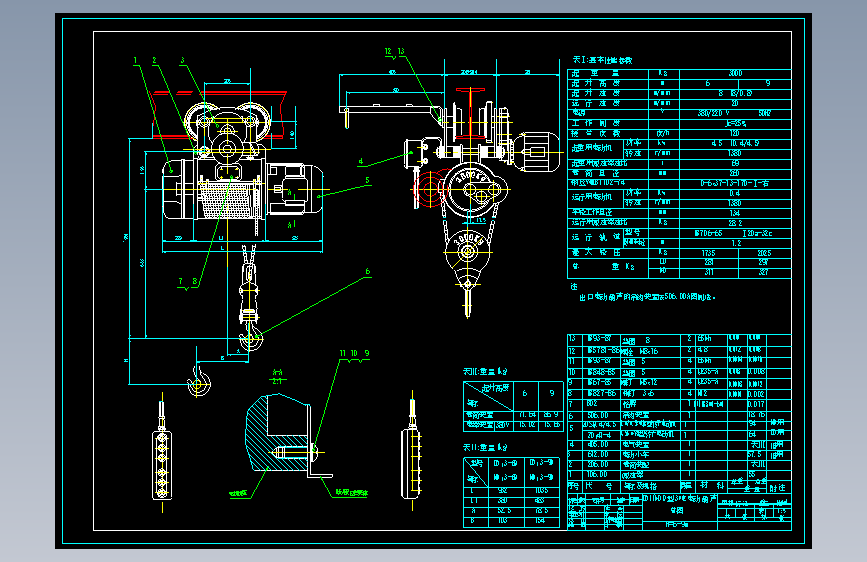
Task: Select callout number 12 above side view
Action: coord(388,51)
